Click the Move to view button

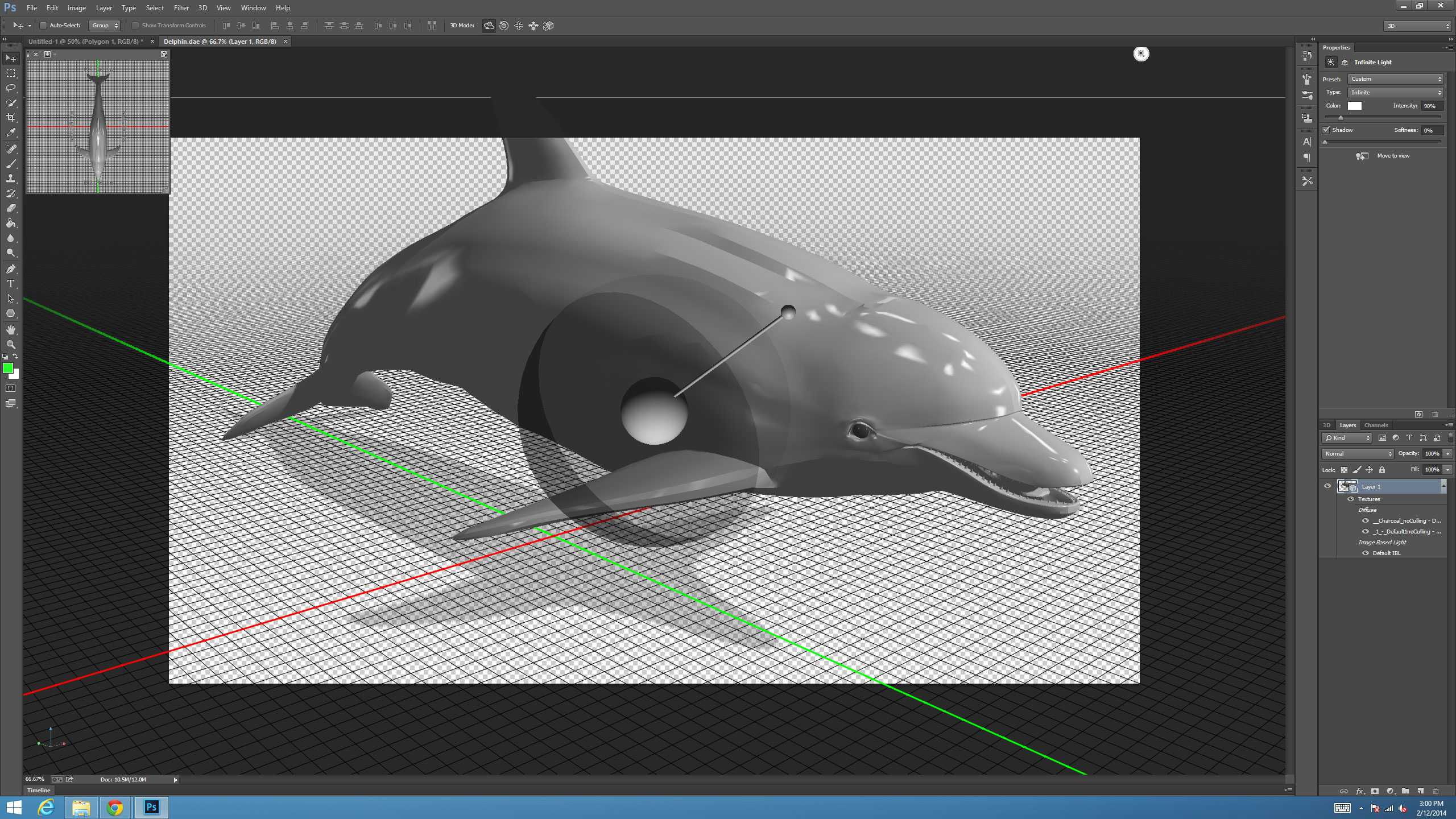click(1383, 156)
